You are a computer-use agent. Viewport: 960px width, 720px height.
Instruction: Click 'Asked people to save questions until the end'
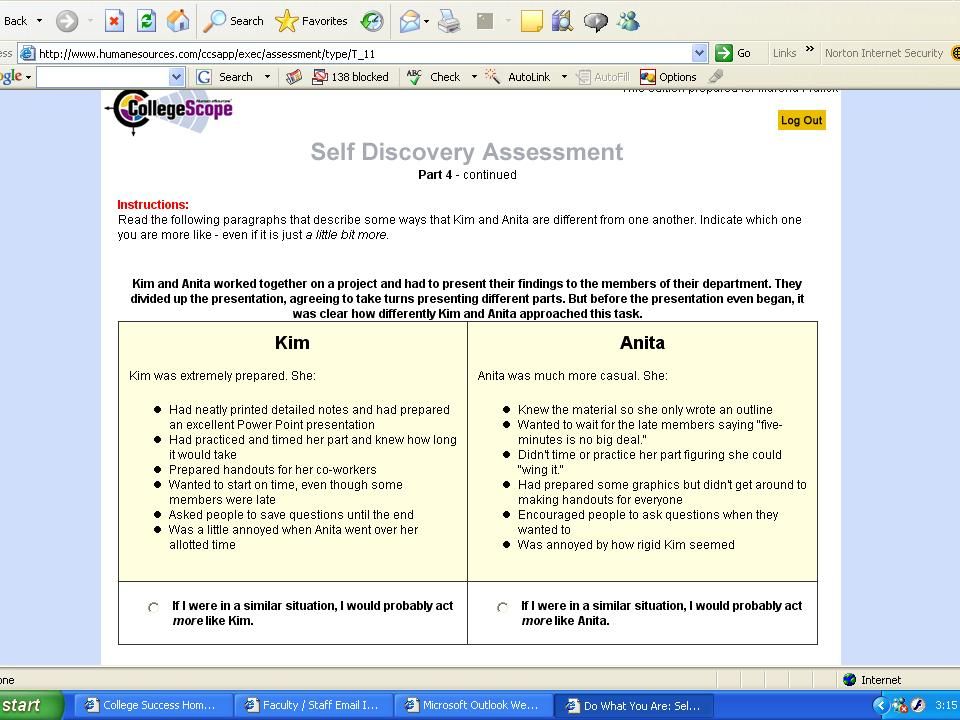pos(291,515)
